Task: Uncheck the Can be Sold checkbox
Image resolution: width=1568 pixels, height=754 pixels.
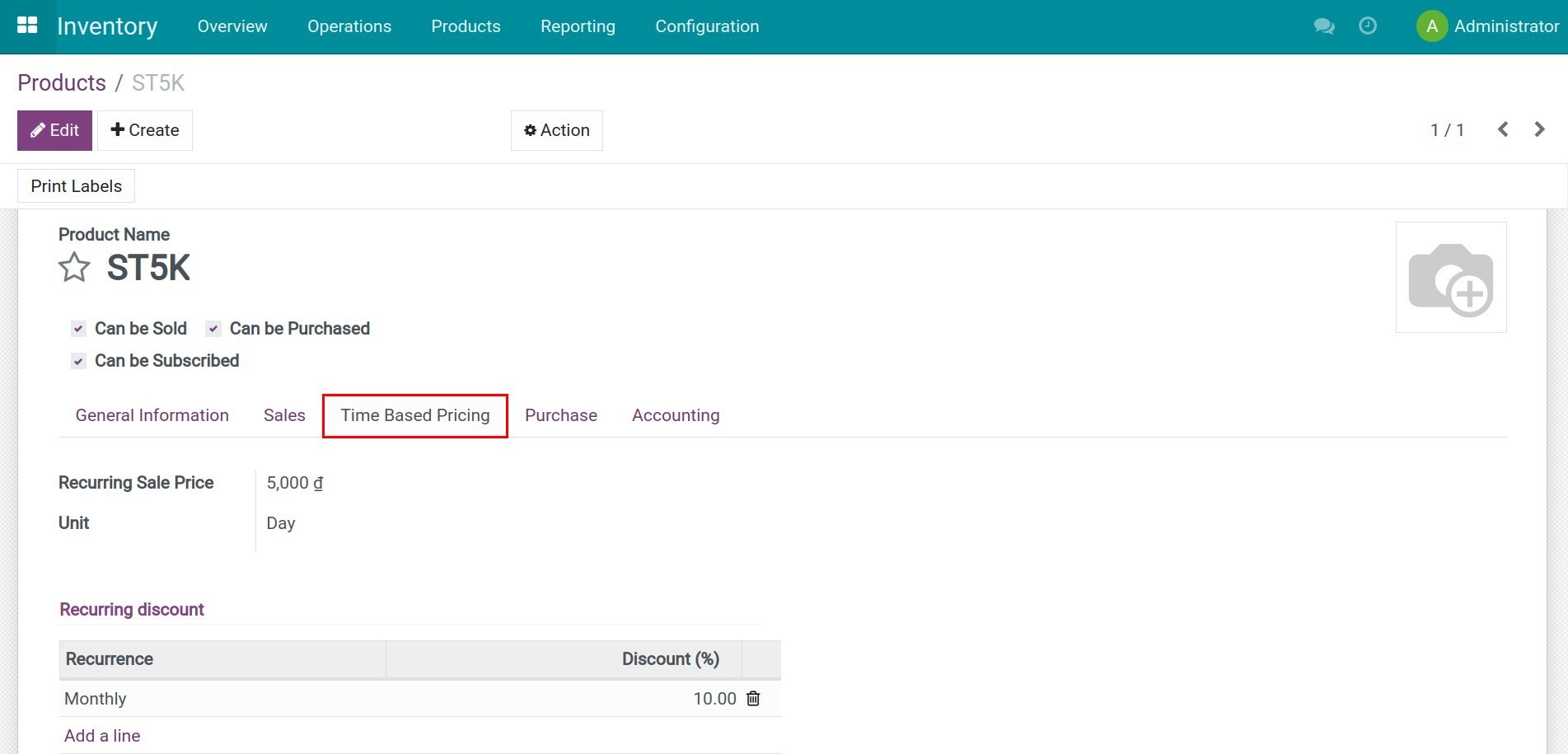Action: (78, 328)
